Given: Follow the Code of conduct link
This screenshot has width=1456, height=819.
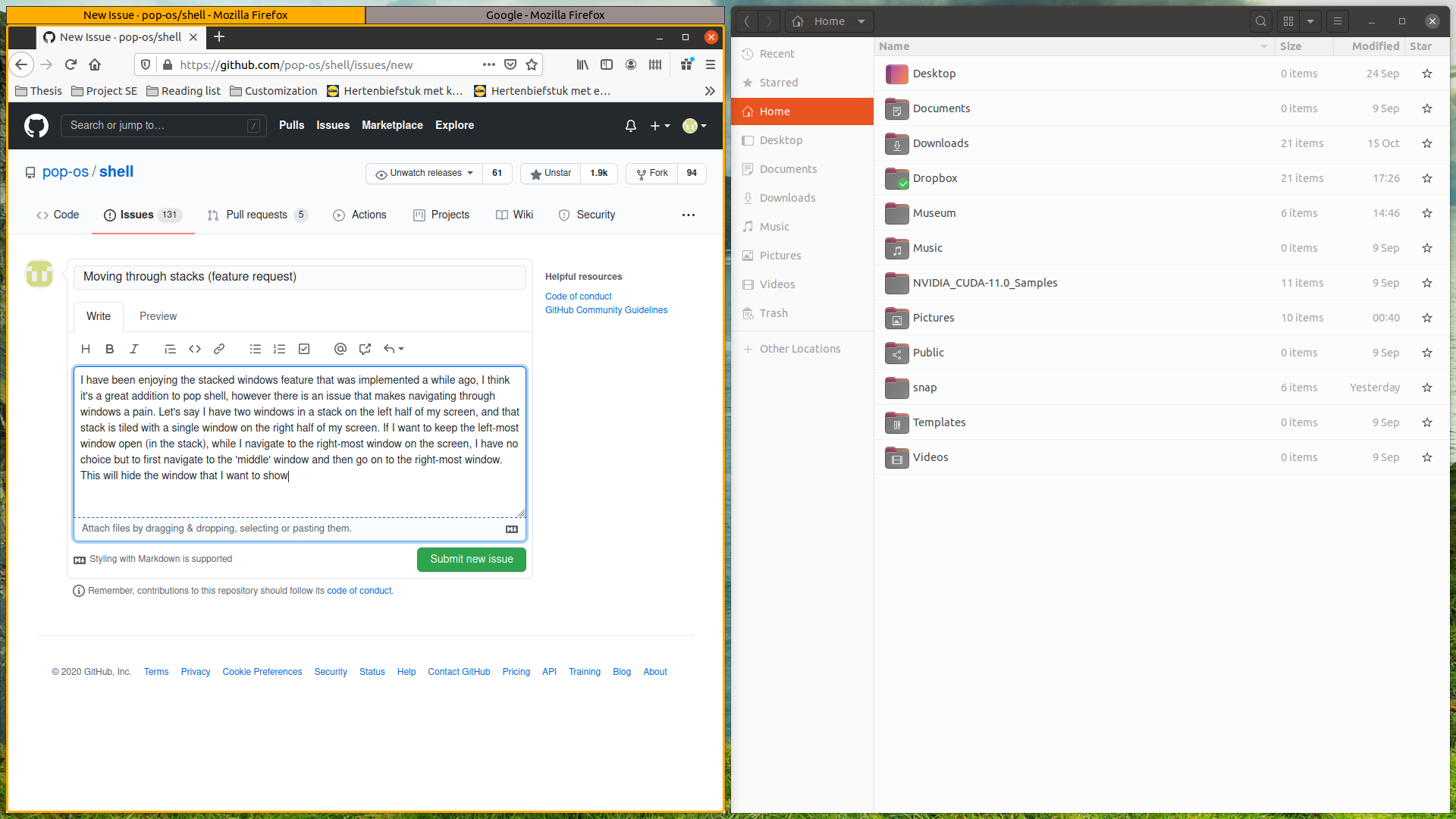Looking at the screenshot, I should (x=578, y=296).
